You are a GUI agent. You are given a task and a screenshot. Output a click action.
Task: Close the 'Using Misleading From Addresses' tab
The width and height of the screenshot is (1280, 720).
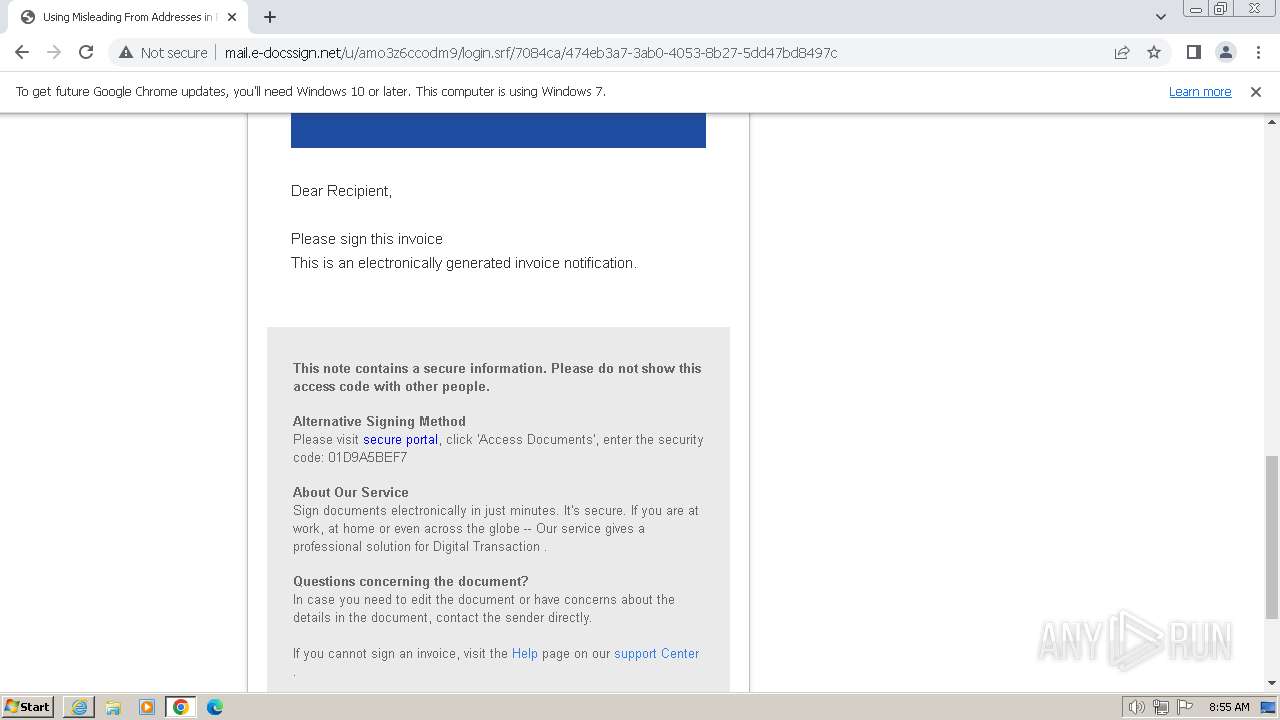[x=232, y=17]
